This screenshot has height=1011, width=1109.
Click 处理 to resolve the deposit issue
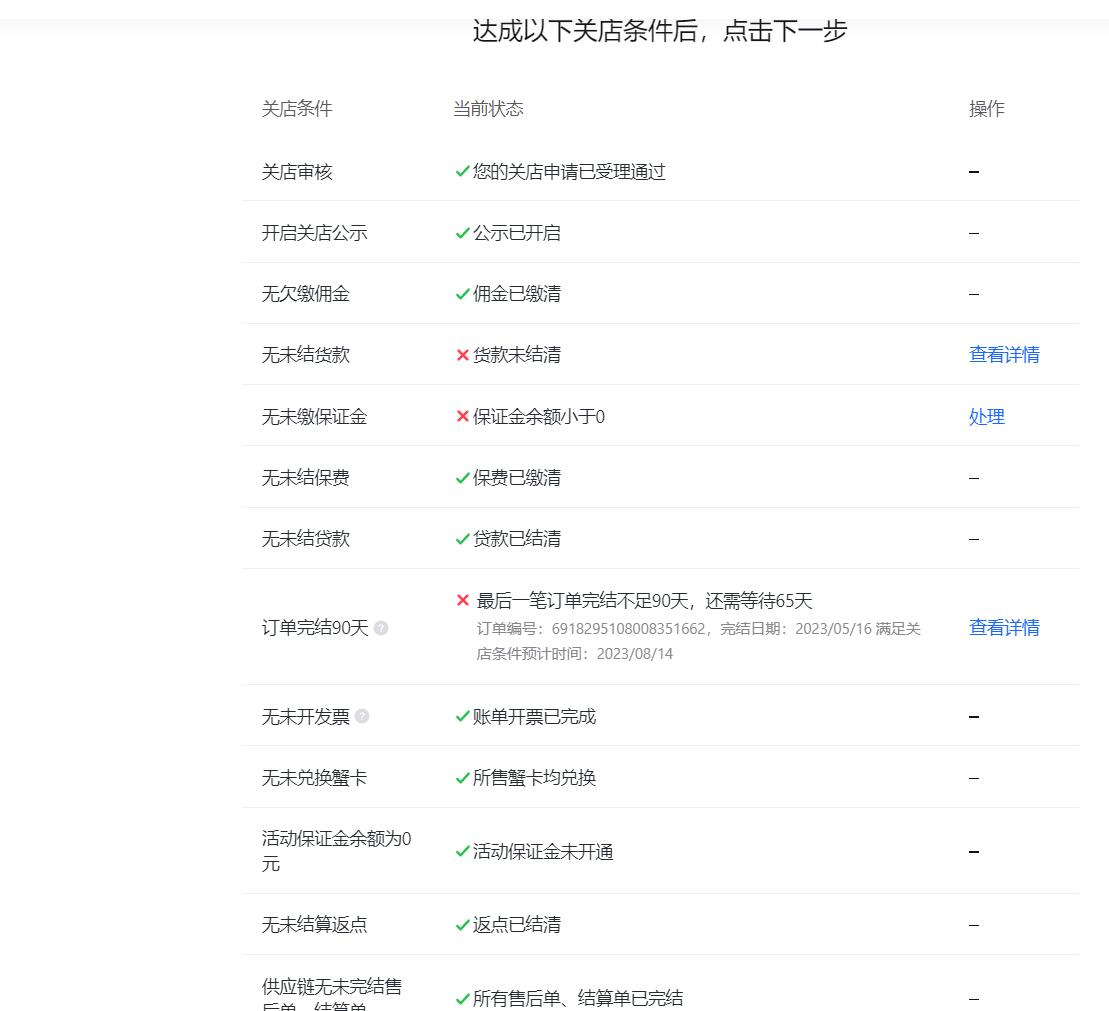[986, 417]
